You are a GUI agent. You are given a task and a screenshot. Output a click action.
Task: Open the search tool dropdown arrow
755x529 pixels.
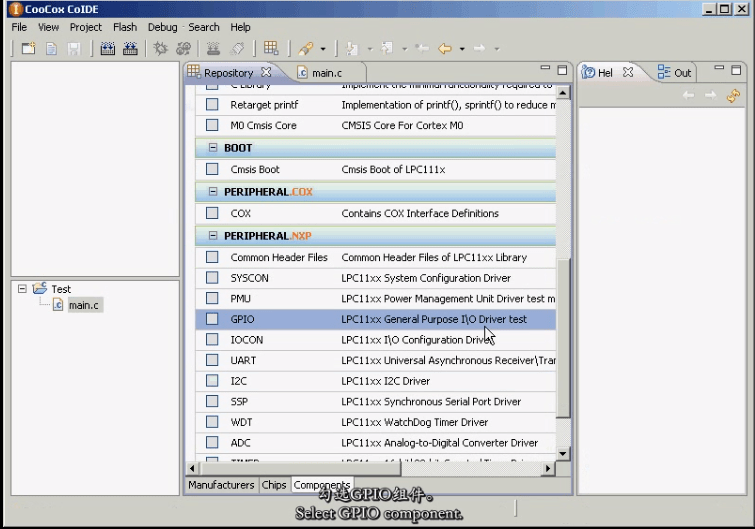click(x=323, y=49)
